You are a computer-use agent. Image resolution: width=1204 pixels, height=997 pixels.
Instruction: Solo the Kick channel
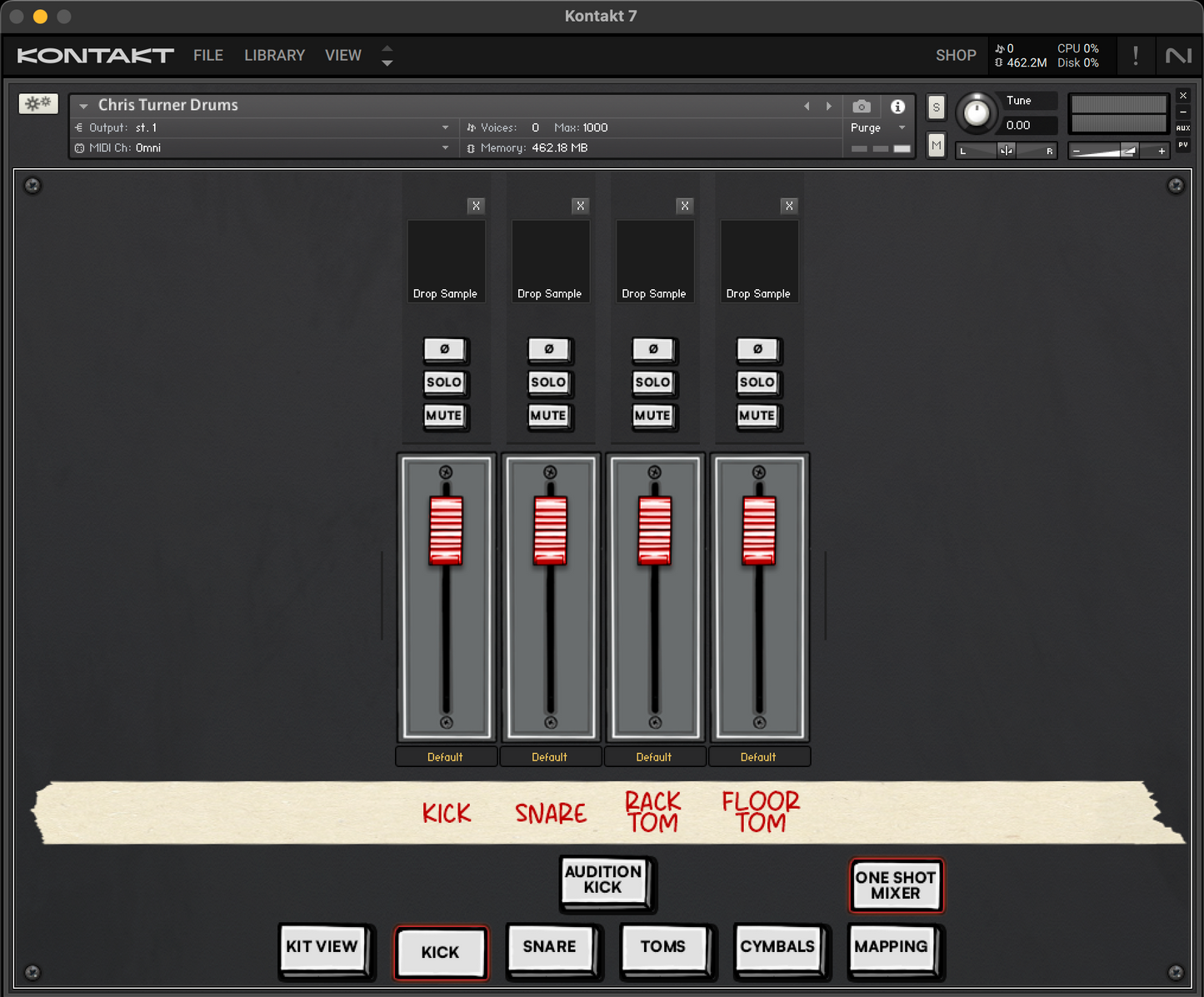click(444, 382)
